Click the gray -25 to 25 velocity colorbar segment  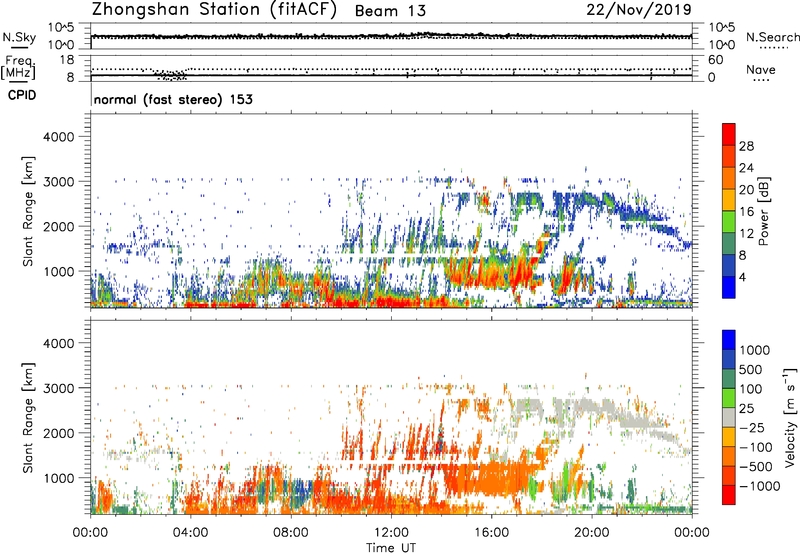tap(729, 417)
